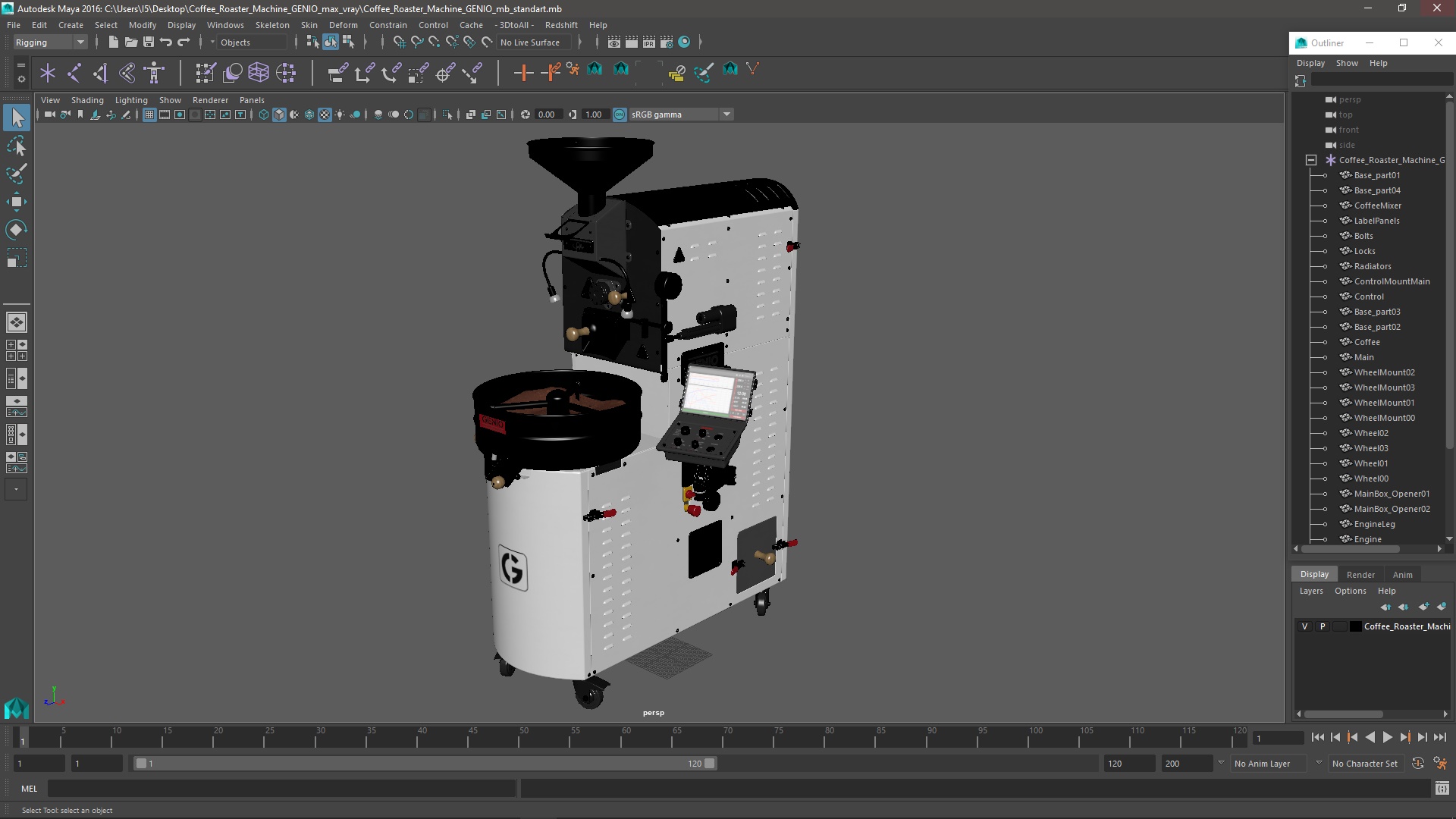Choose the Move tool in toolbox
Viewport: 1456px width, 819px height.
tap(17, 202)
